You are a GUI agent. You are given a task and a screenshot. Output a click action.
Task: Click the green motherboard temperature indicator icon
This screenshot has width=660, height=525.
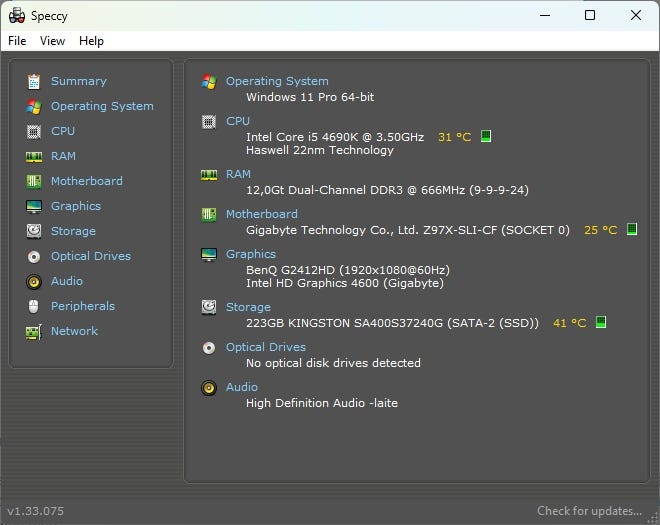[632, 229]
